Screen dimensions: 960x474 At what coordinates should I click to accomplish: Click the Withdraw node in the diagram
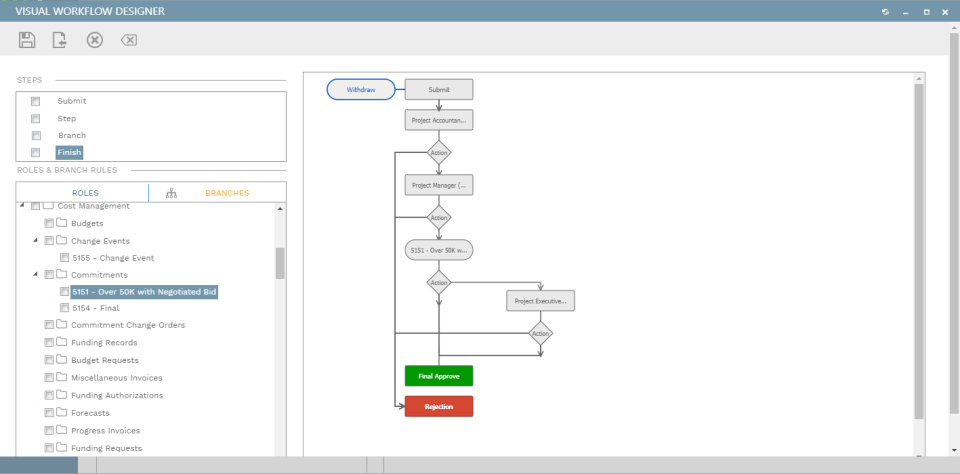click(361, 89)
